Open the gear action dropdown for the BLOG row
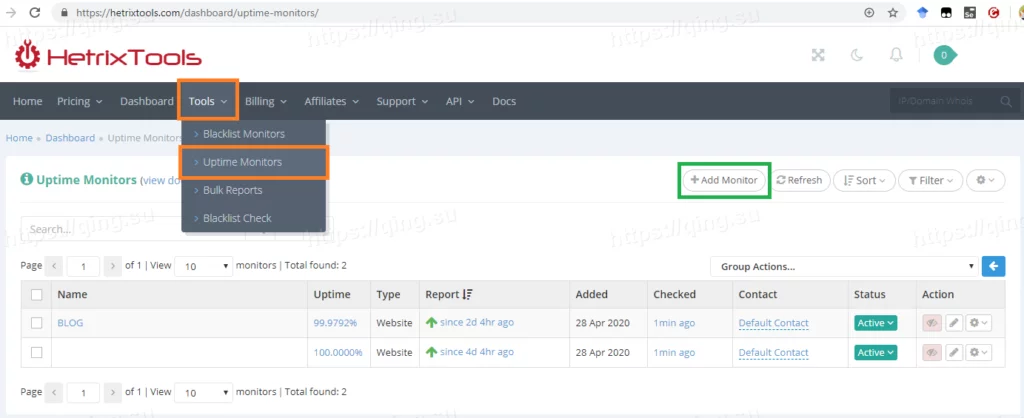 point(979,323)
